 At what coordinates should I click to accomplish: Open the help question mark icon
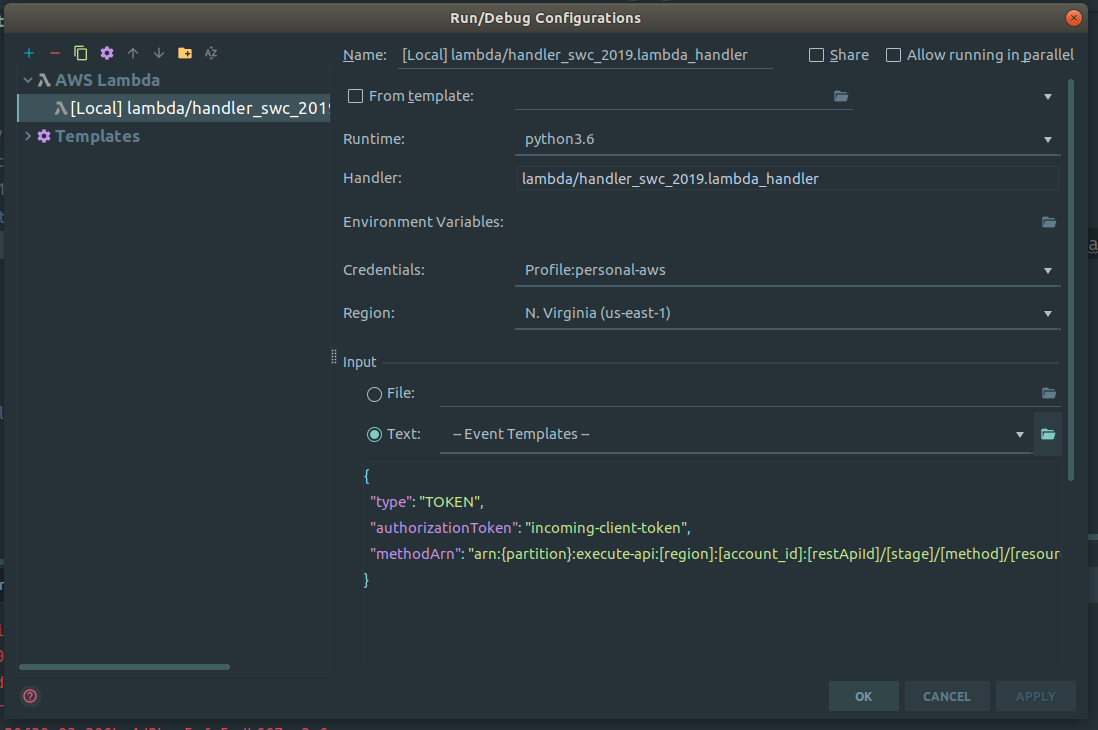click(x=30, y=696)
